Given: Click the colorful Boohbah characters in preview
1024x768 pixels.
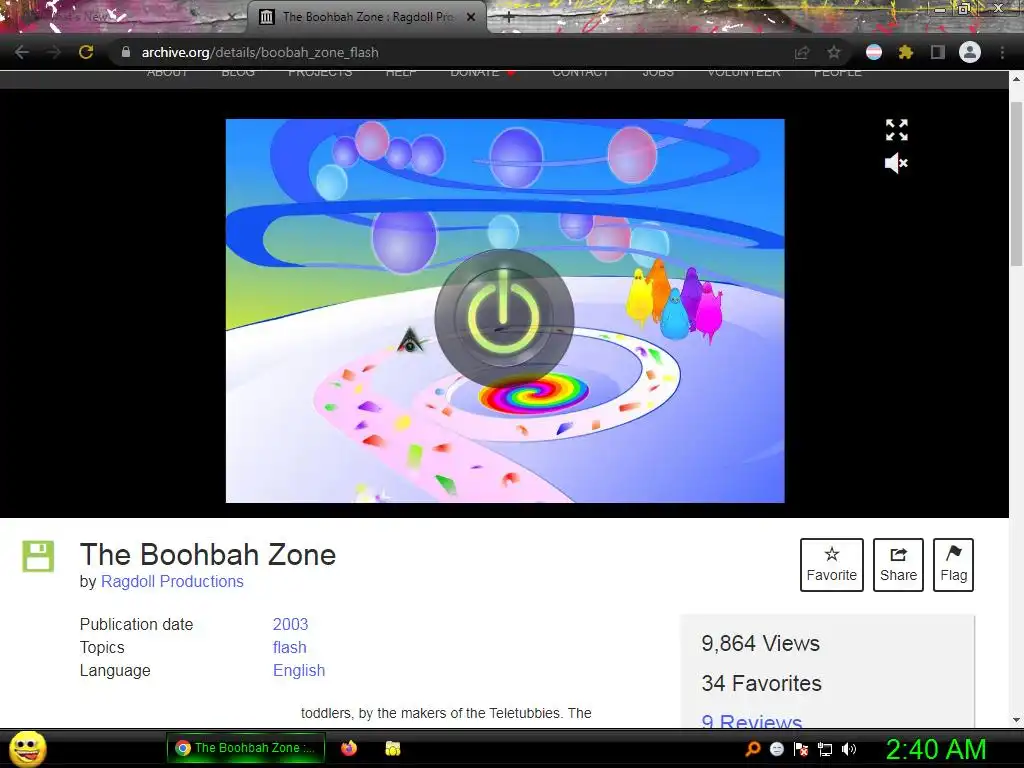Looking at the screenshot, I should [675, 301].
